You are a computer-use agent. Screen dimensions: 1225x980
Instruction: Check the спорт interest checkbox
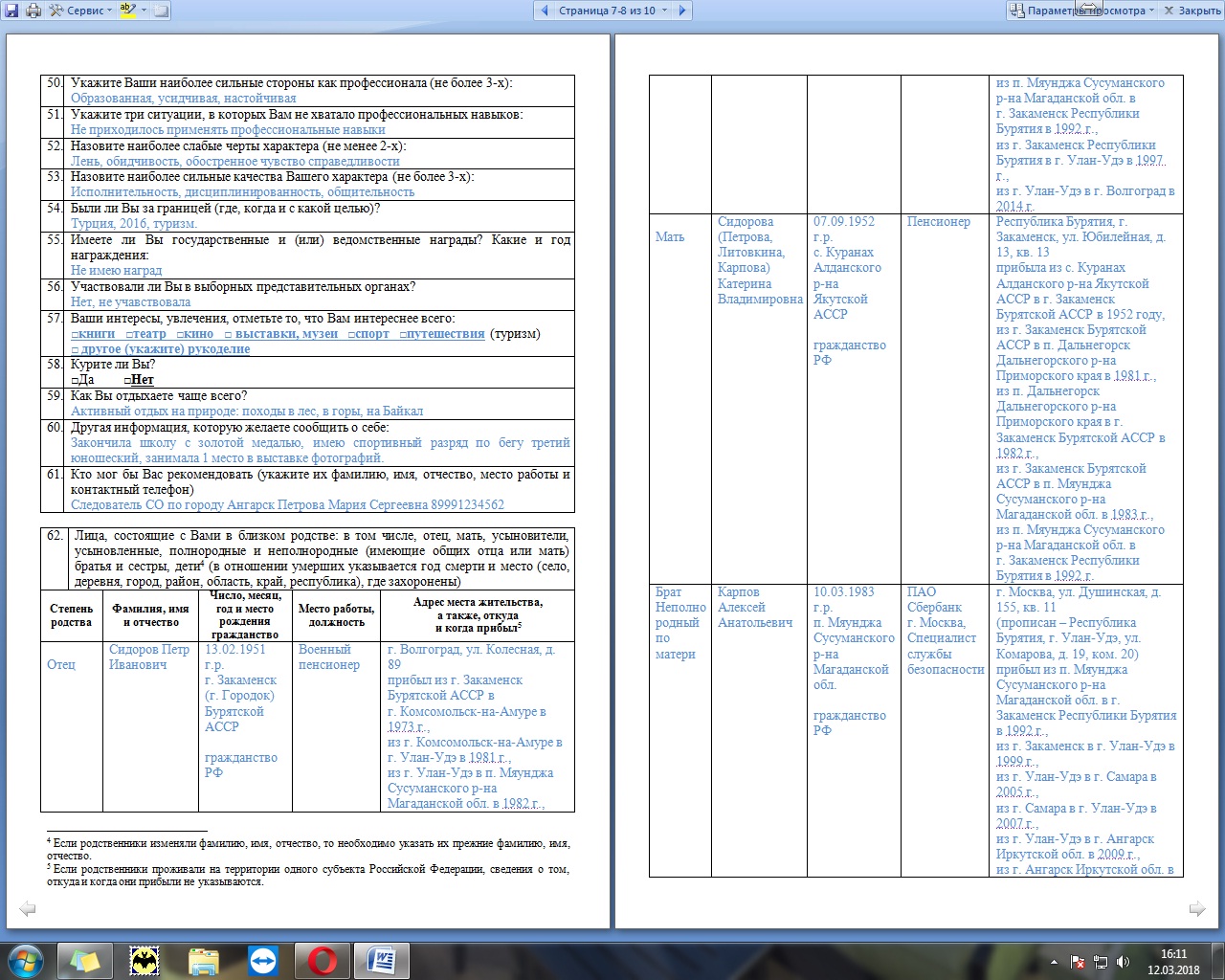click(x=351, y=334)
